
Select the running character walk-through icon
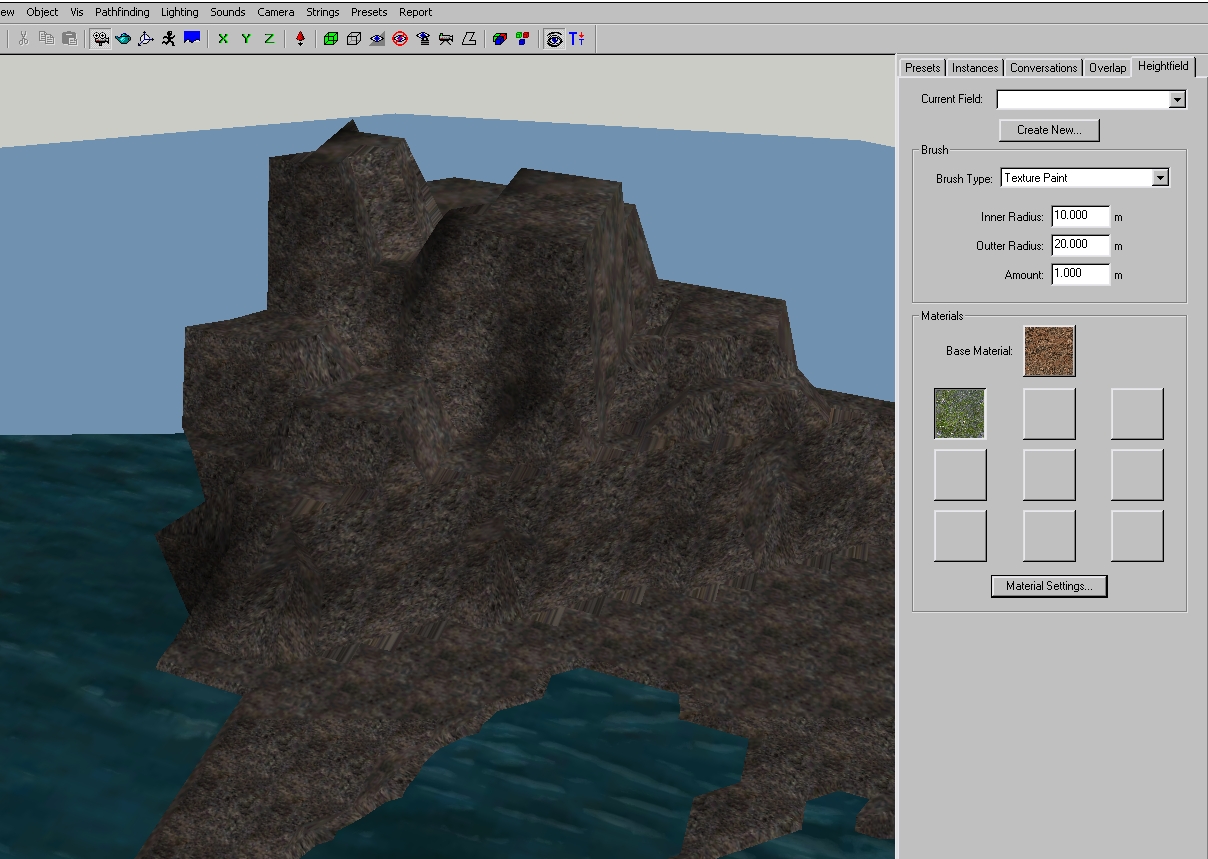pyautogui.click(x=169, y=39)
